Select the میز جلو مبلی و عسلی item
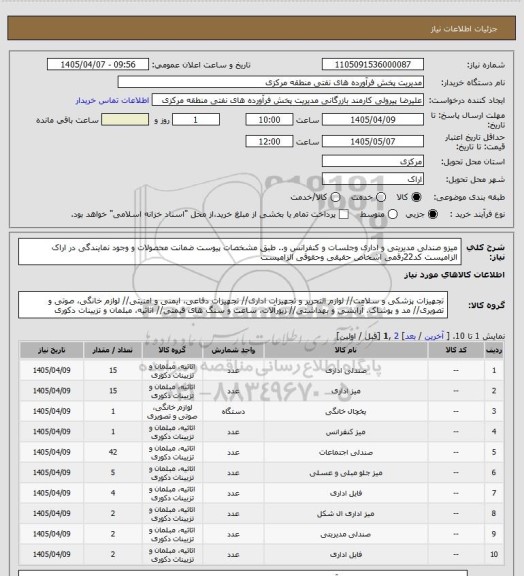 coord(346,473)
